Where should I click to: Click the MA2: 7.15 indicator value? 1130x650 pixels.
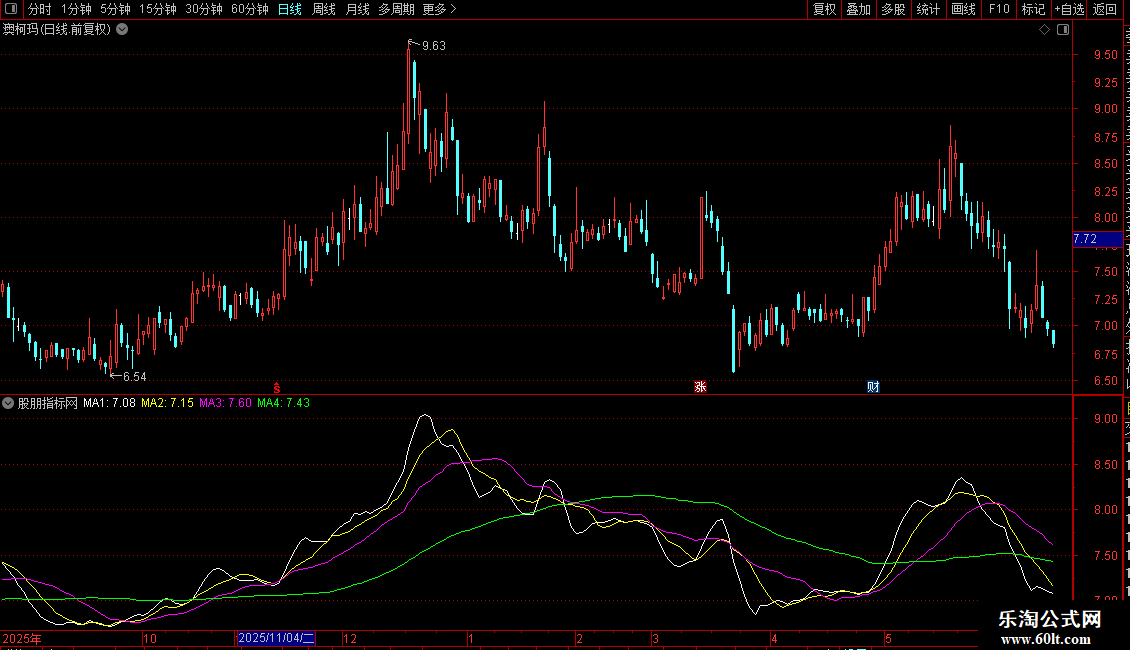point(167,403)
